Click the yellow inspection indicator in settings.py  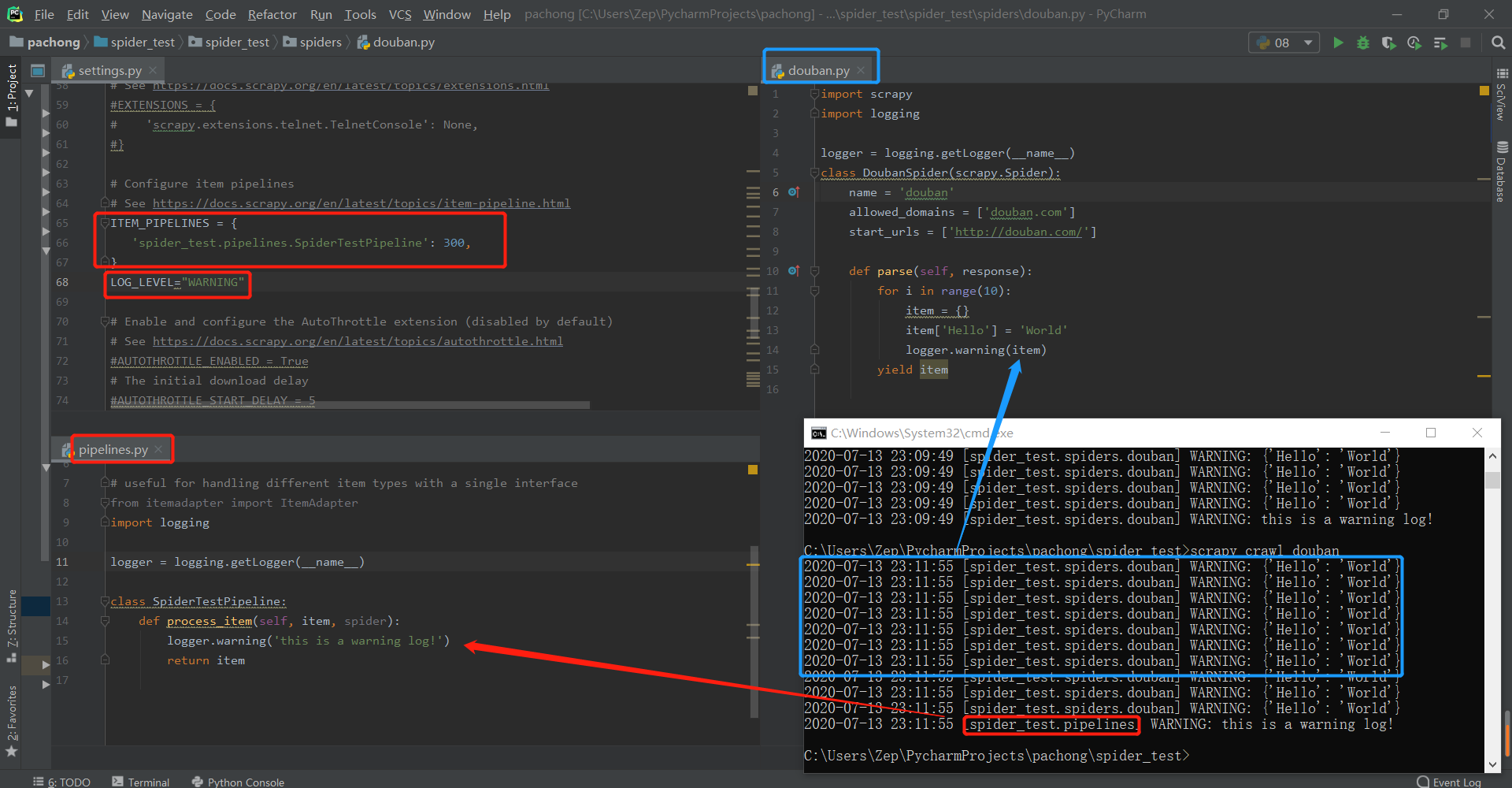coord(753,91)
